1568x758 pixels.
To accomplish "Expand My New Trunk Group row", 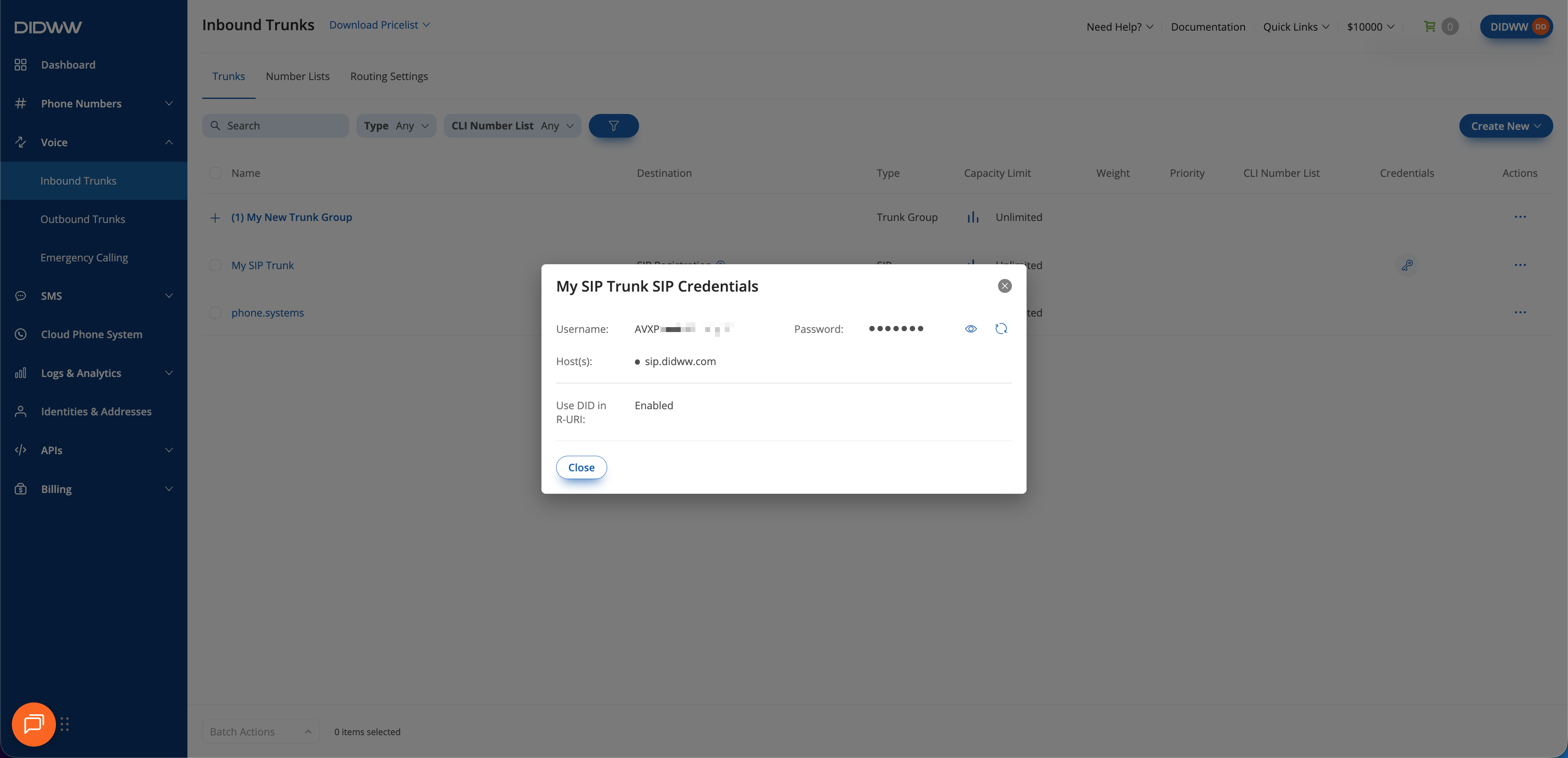I will point(215,218).
